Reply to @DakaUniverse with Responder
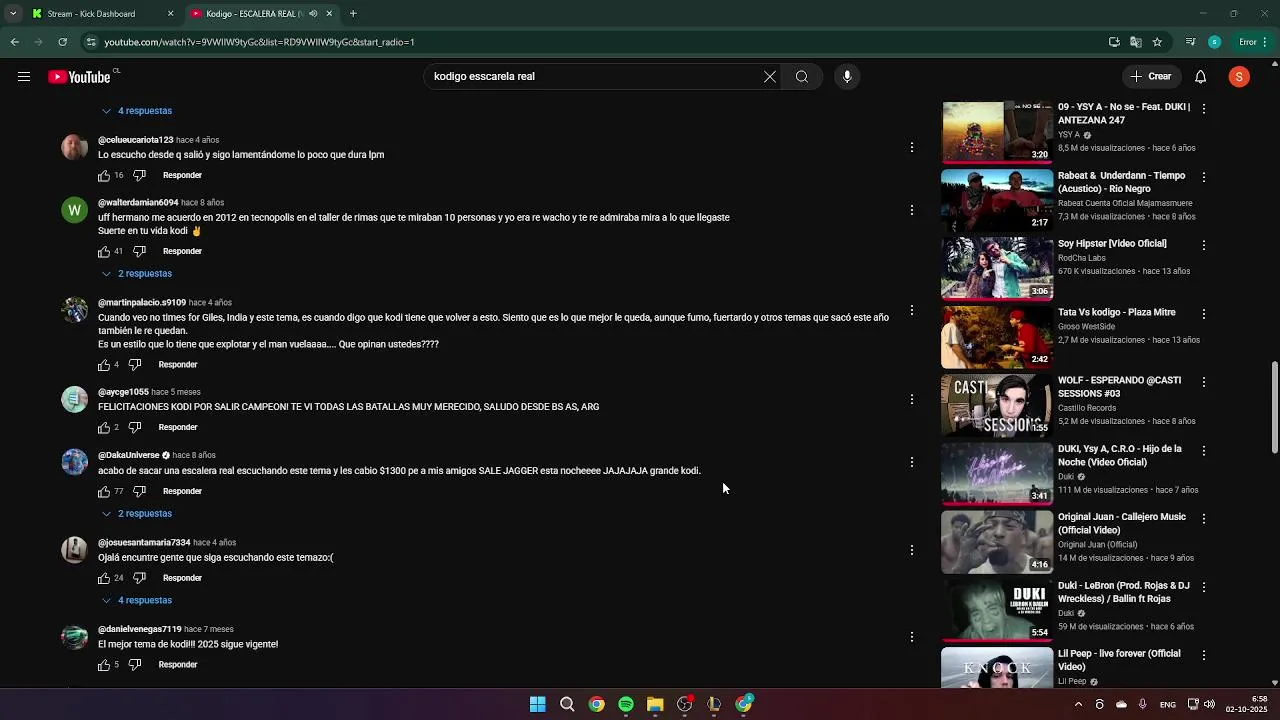 point(182,491)
